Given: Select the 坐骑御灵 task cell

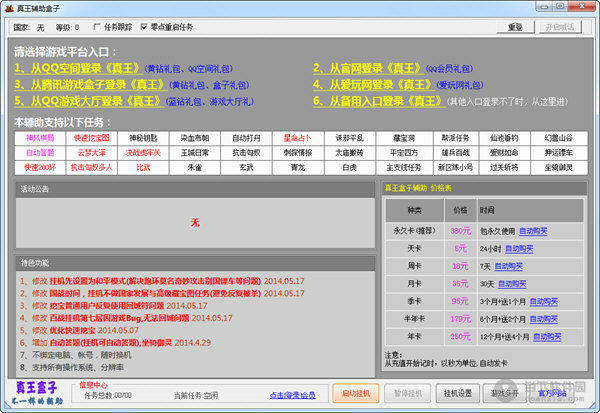Looking at the screenshot, I should tap(559, 168).
